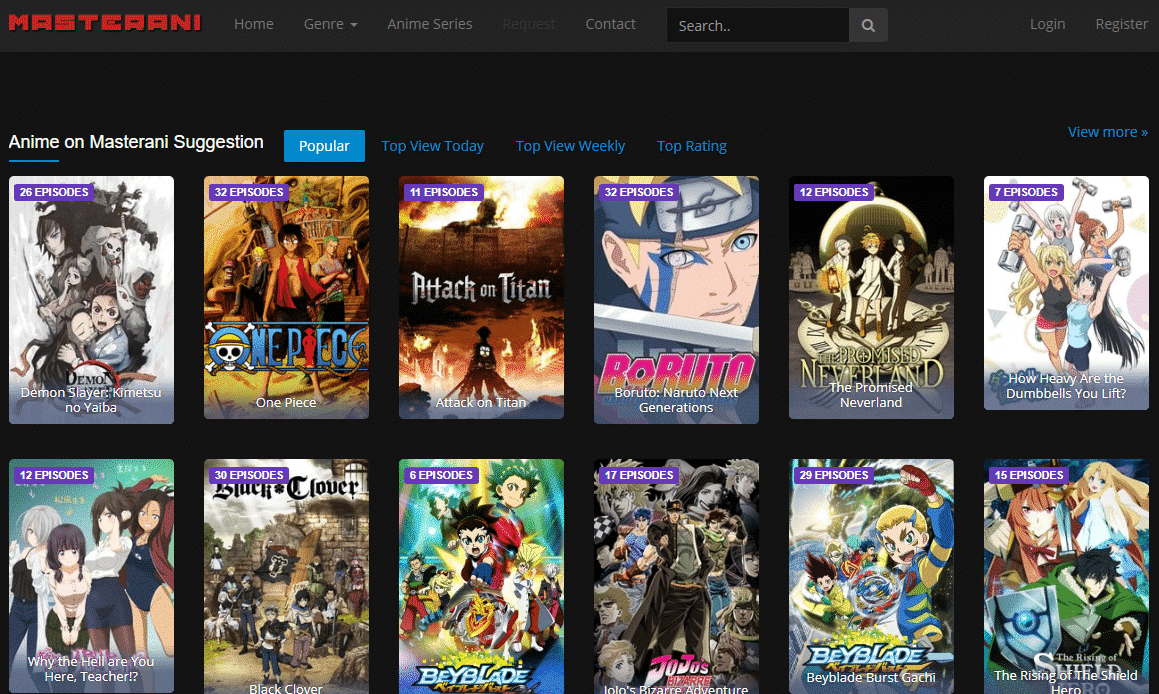Click the 26 Episodes badge on Demon Slayer
1159x694 pixels.
pos(54,192)
